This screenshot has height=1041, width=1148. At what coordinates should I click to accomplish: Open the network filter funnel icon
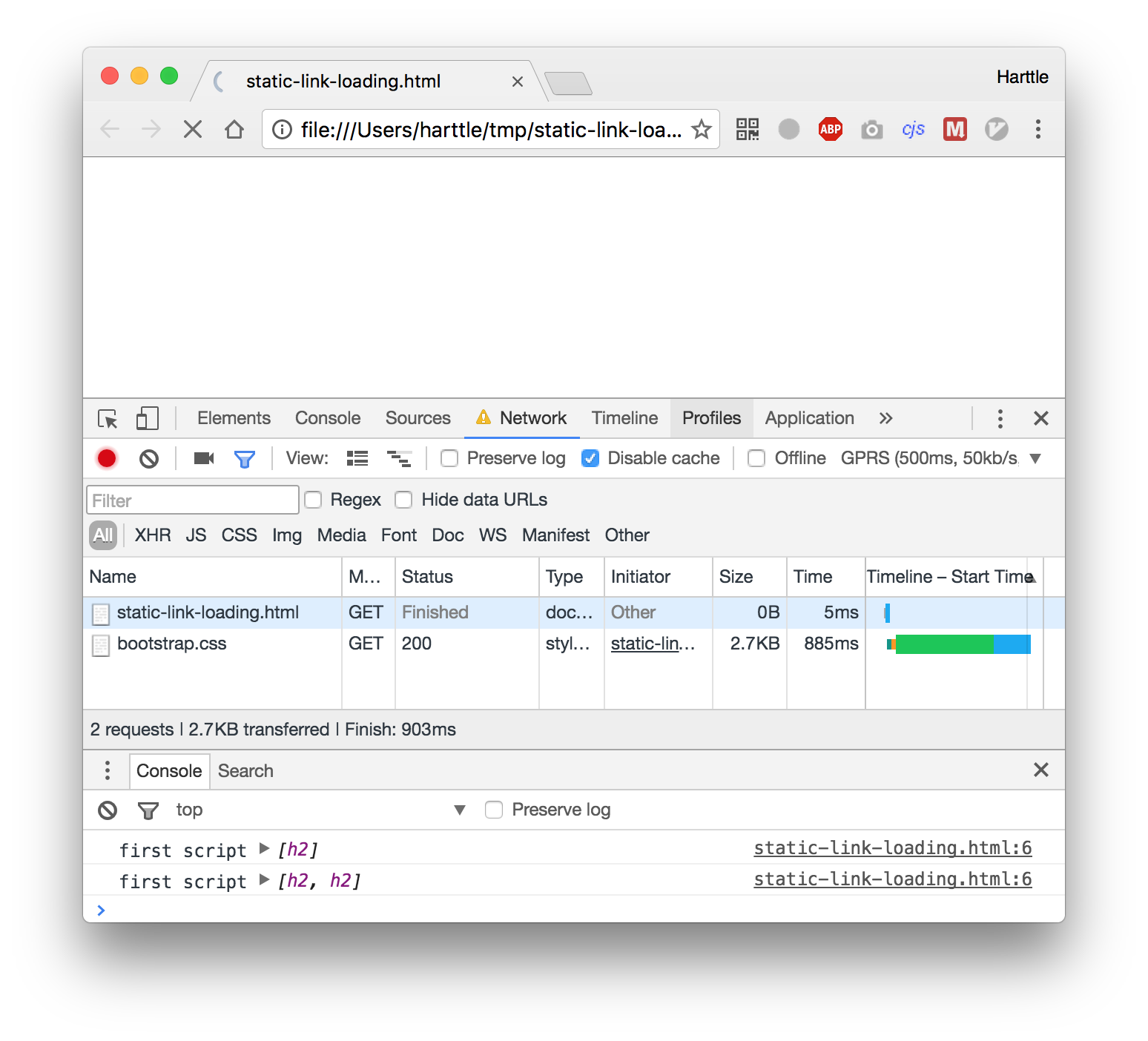tap(245, 458)
